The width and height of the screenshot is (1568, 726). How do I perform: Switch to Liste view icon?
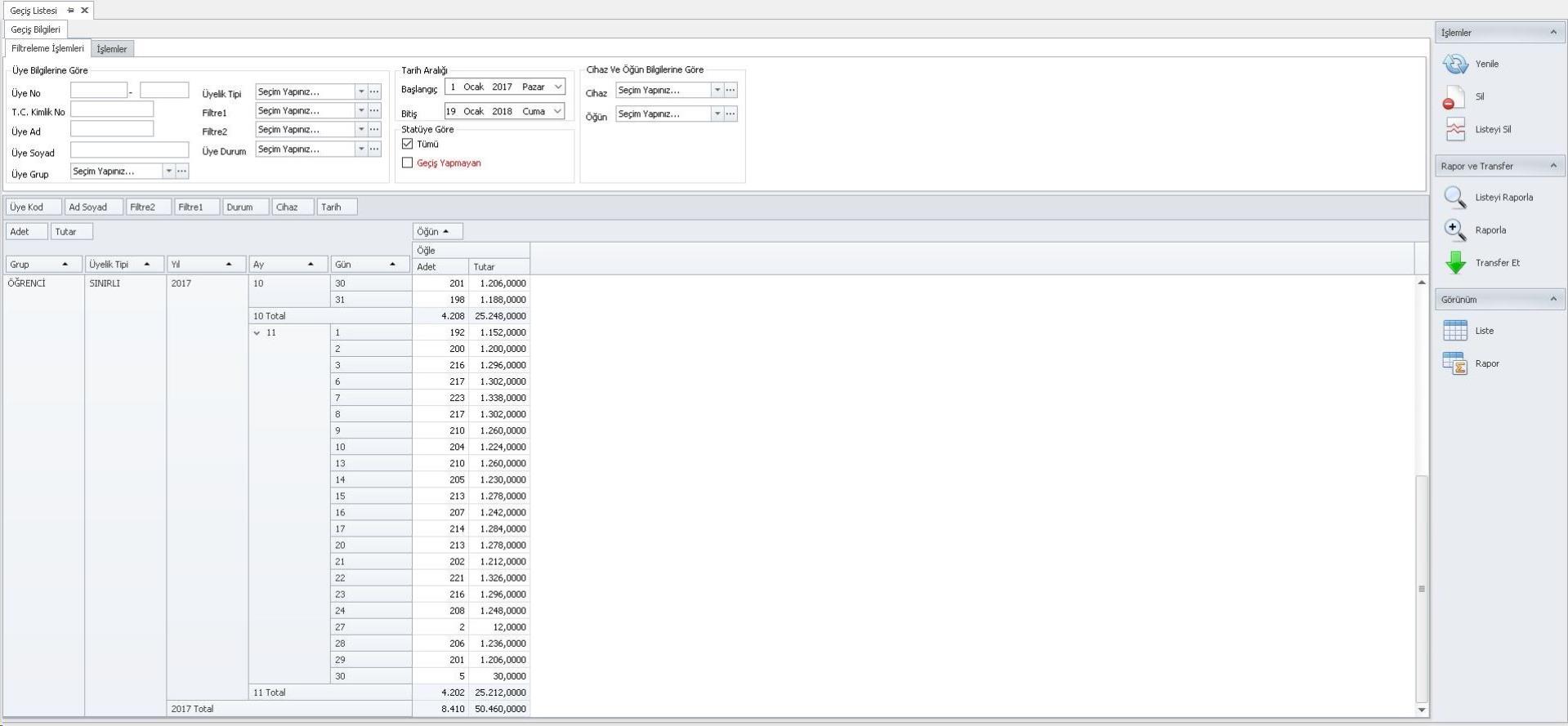[x=1455, y=331]
